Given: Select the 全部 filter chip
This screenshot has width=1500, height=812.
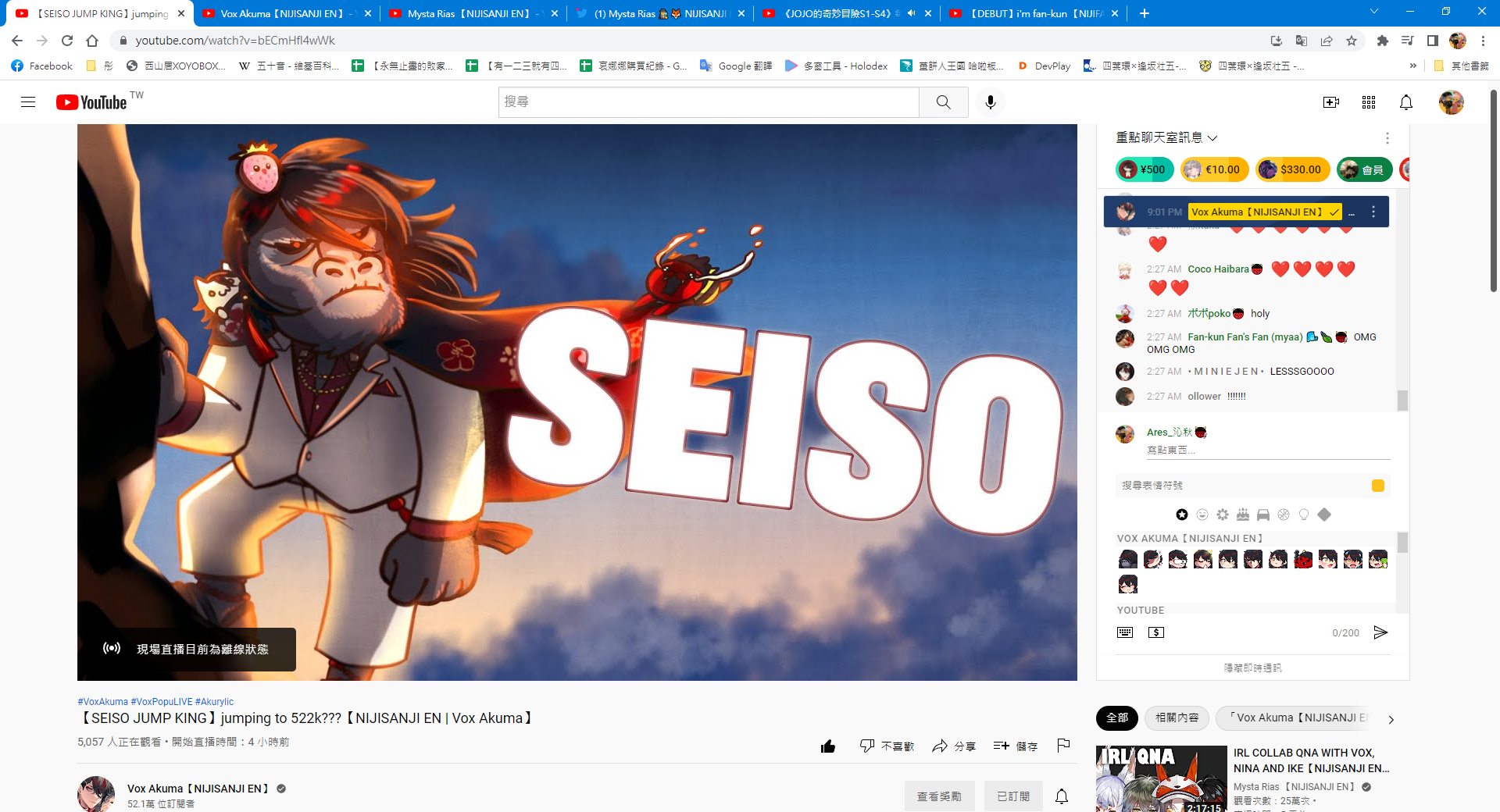Looking at the screenshot, I should 1117,718.
